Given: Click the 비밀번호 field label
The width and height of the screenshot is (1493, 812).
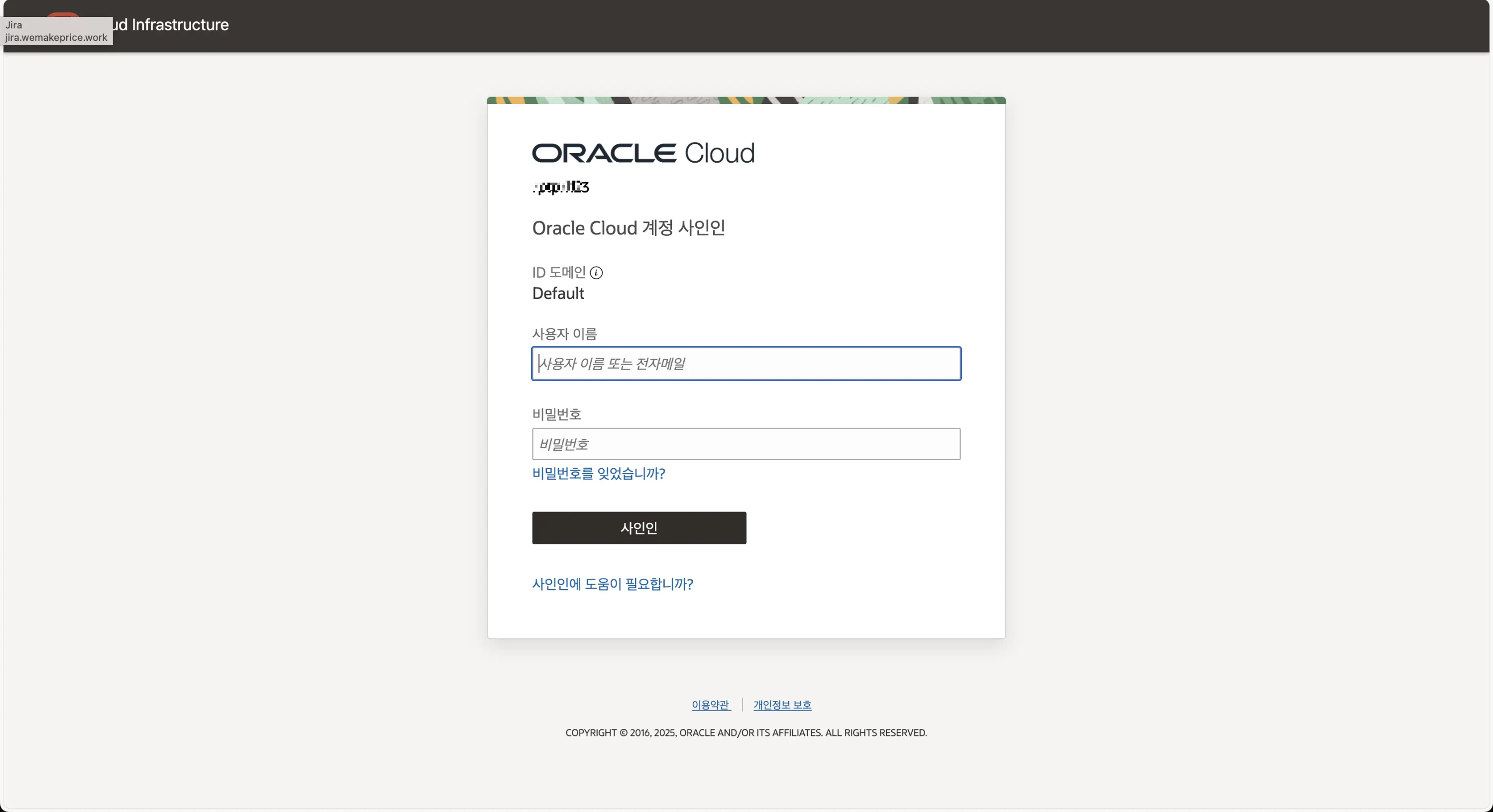Looking at the screenshot, I should [556, 414].
